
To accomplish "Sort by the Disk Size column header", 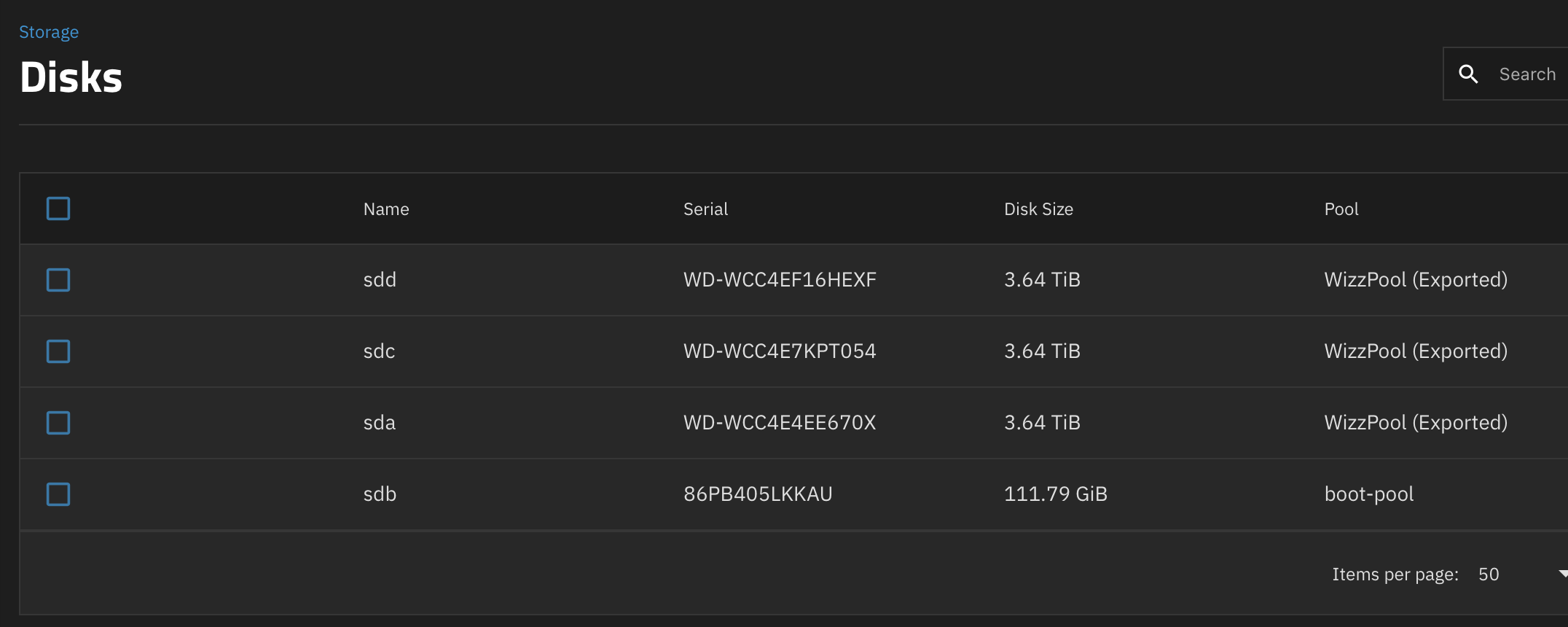I will point(1038,209).
